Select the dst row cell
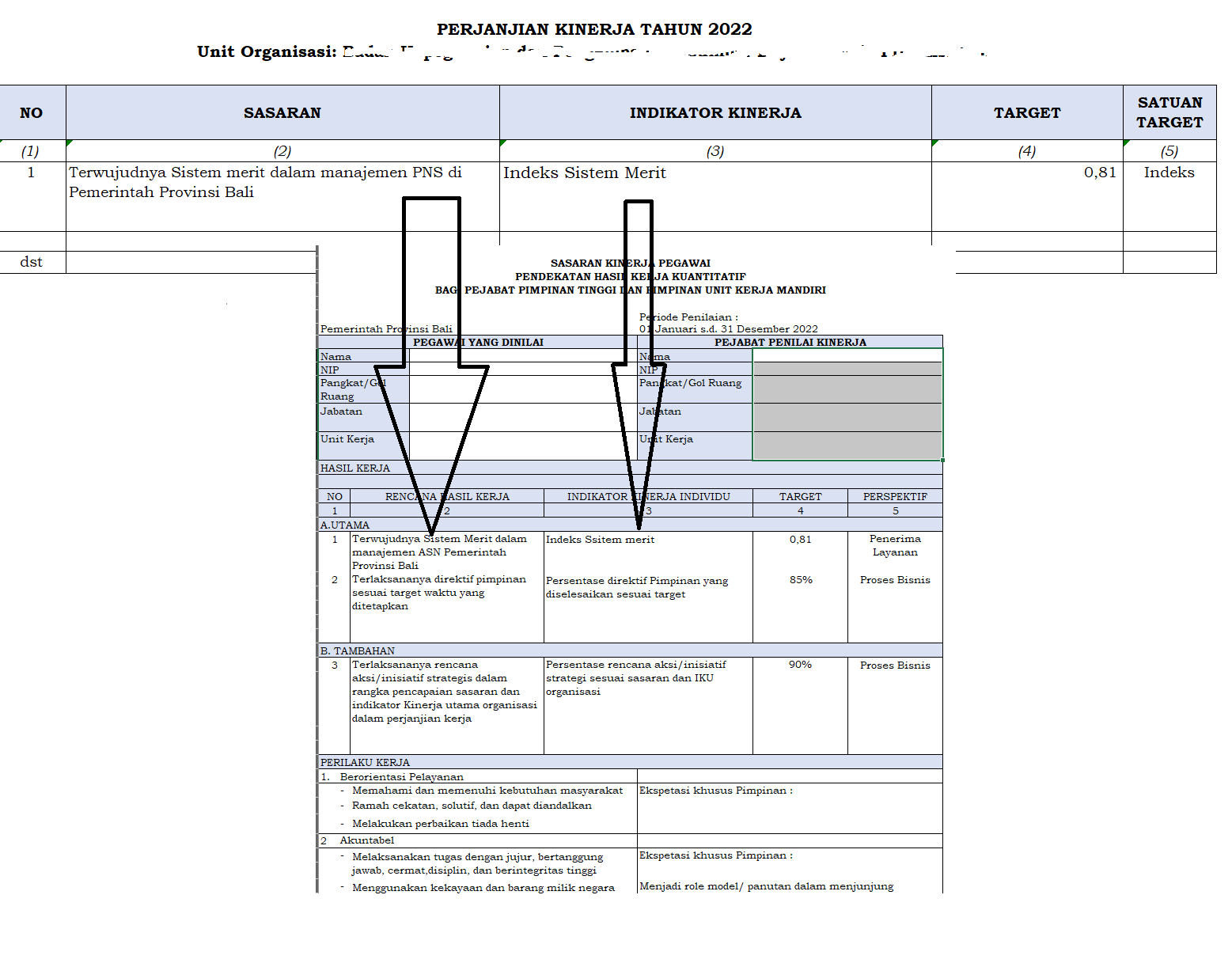 [x=32, y=262]
